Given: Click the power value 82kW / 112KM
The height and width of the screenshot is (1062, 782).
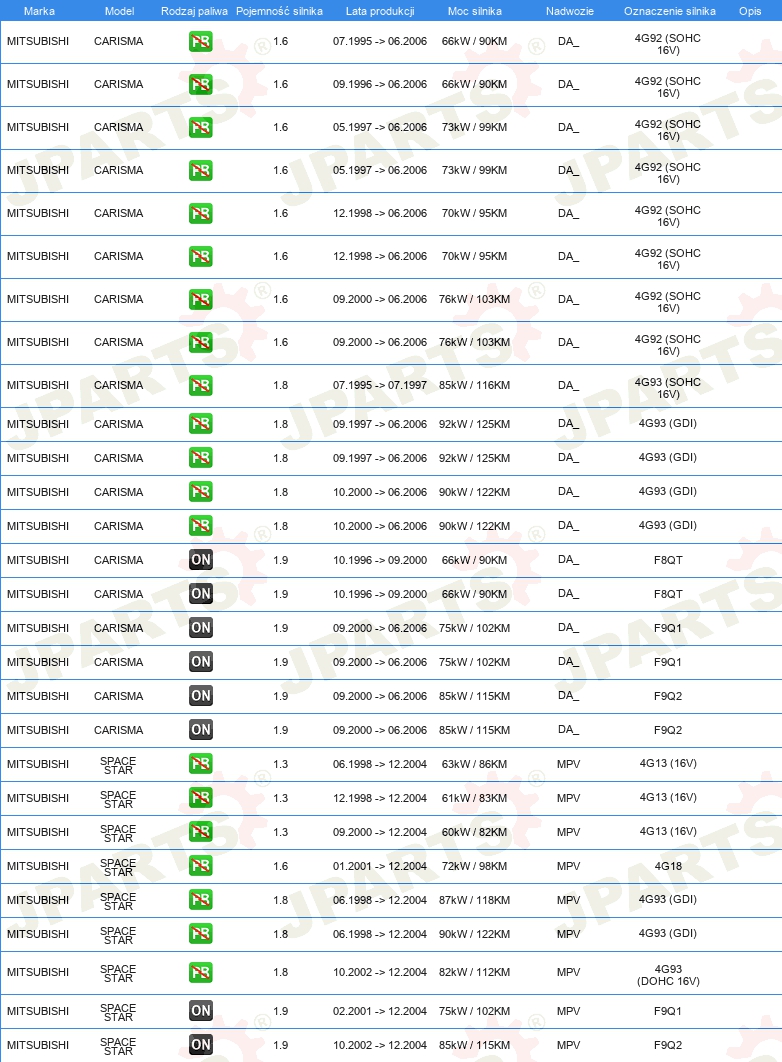Looking at the screenshot, I should [x=475, y=972].
